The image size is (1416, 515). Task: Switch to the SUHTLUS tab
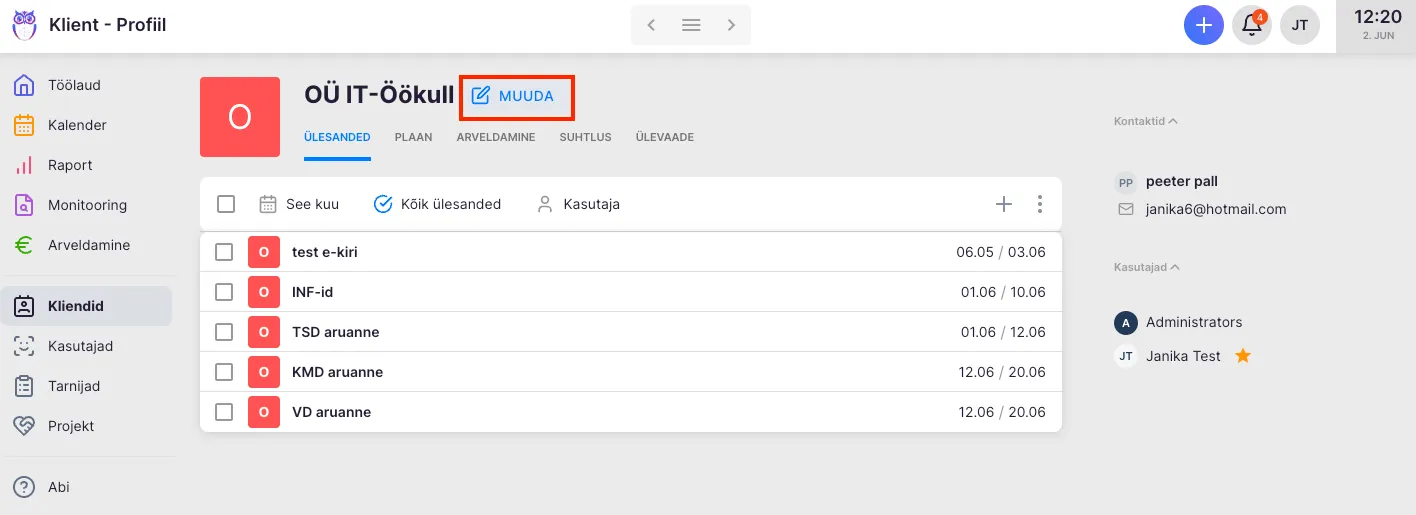(585, 137)
